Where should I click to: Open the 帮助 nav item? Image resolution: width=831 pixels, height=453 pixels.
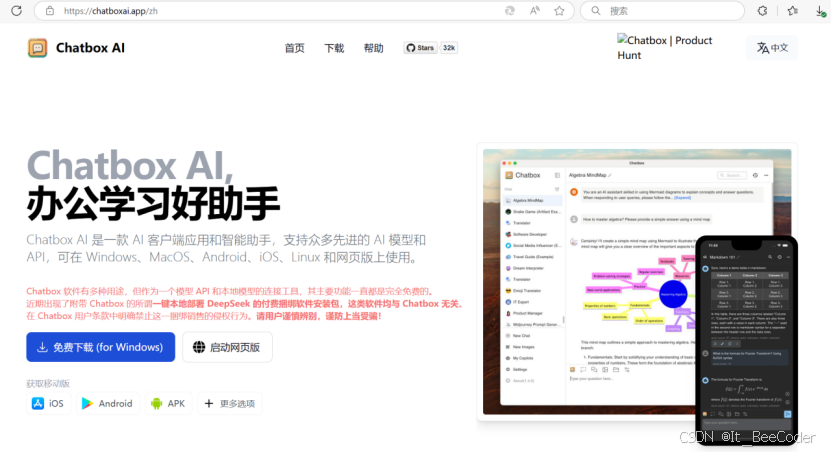[374, 48]
